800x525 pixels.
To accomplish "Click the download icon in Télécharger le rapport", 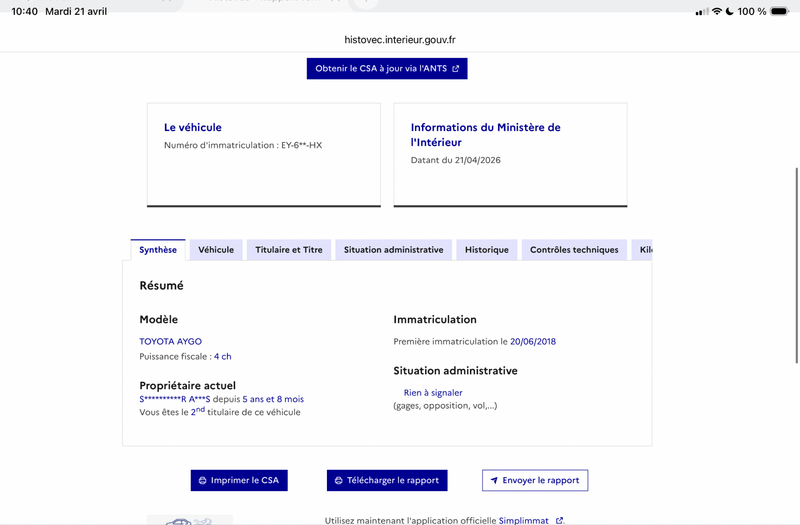I will click(x=338, y=481).
